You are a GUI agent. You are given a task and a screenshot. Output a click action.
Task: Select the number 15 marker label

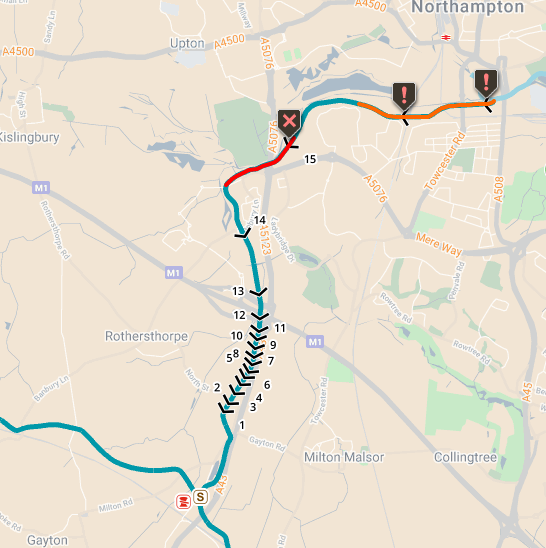310,159
